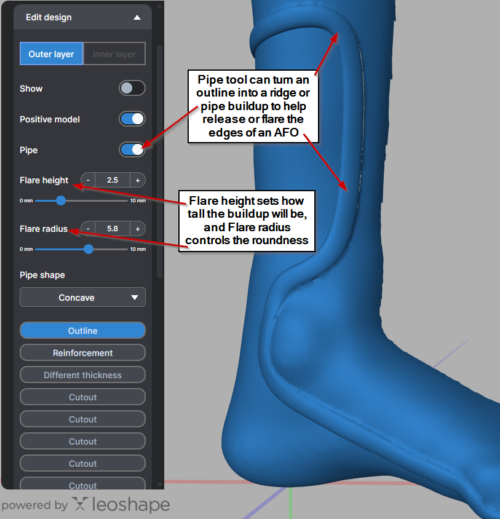This screenshot has height=519, width=500.
Task: Decrease Flare radius with minus button
Action: click(88, 229)
